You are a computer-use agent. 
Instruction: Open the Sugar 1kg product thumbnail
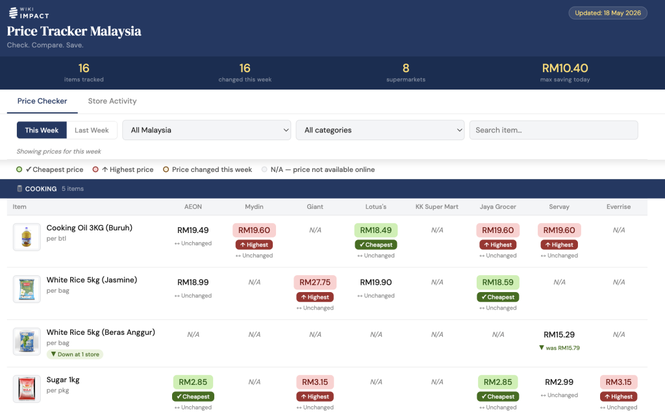[x=27, y=388]
